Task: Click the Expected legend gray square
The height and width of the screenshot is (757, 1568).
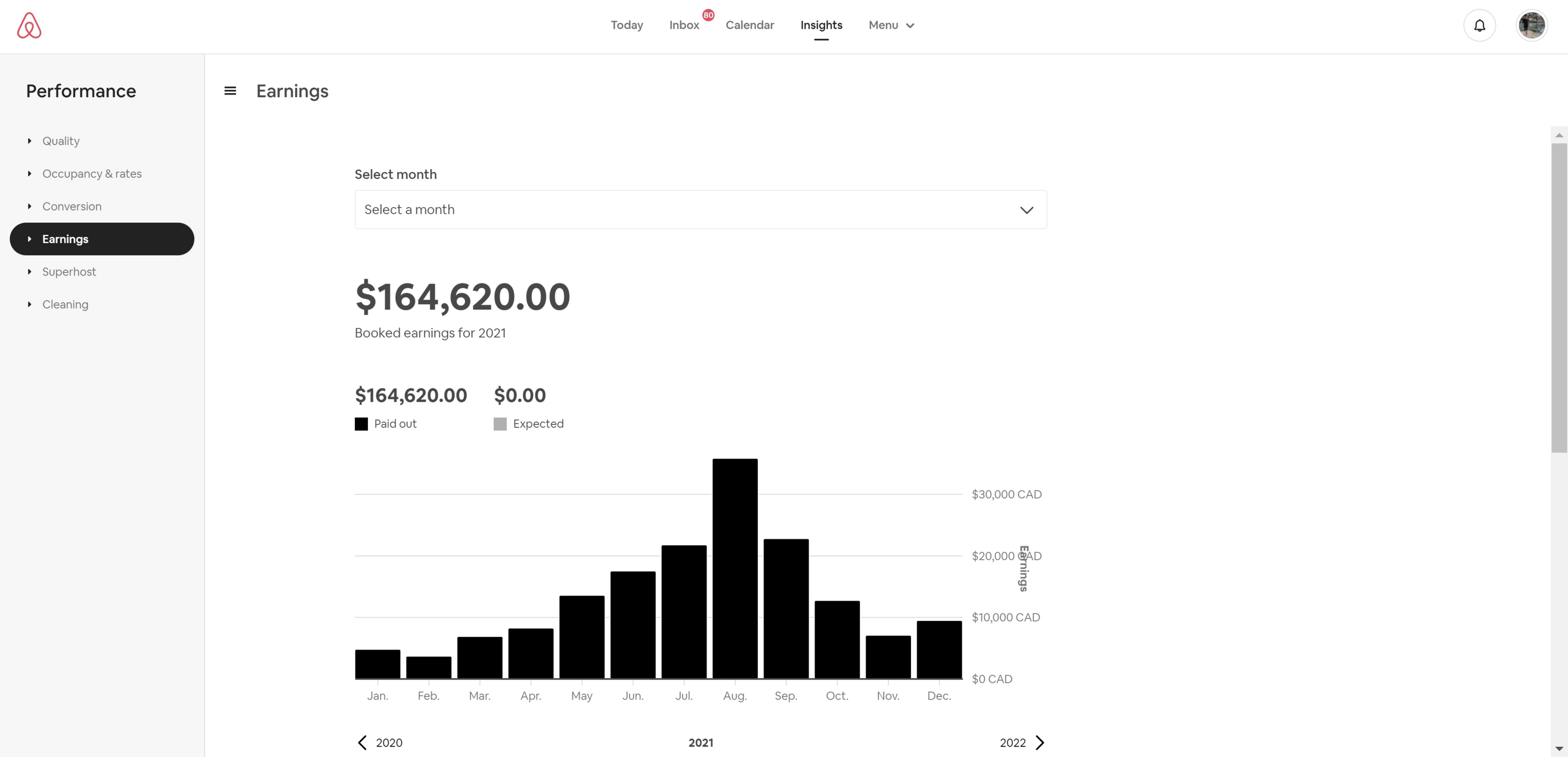Action: tap(500, 424)
